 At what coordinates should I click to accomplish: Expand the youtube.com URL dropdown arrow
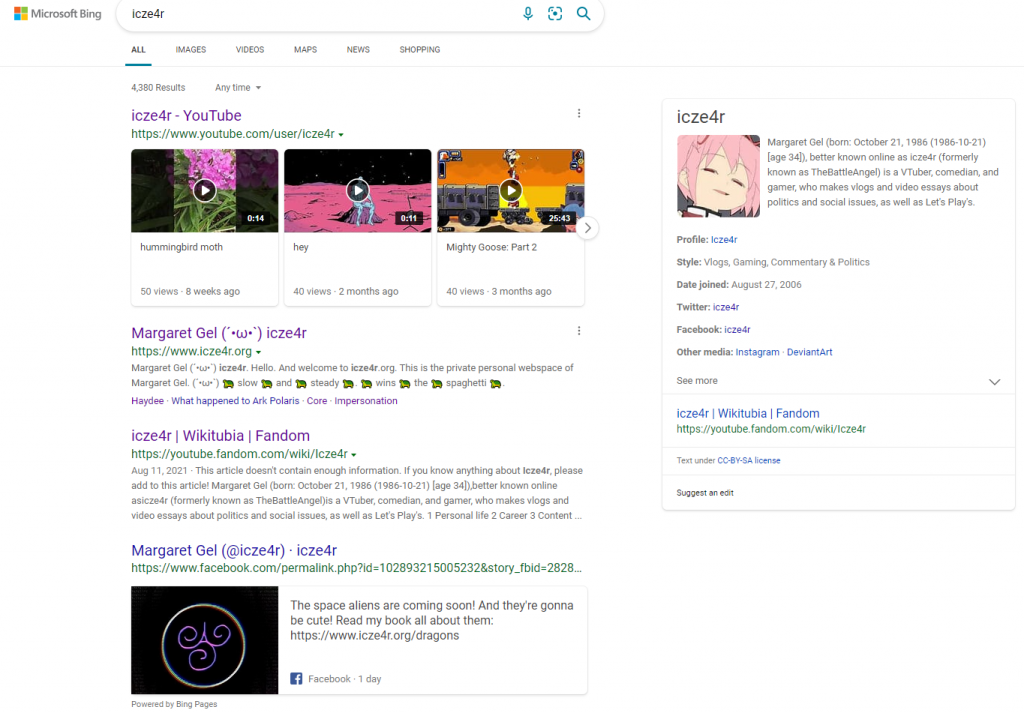341,135
